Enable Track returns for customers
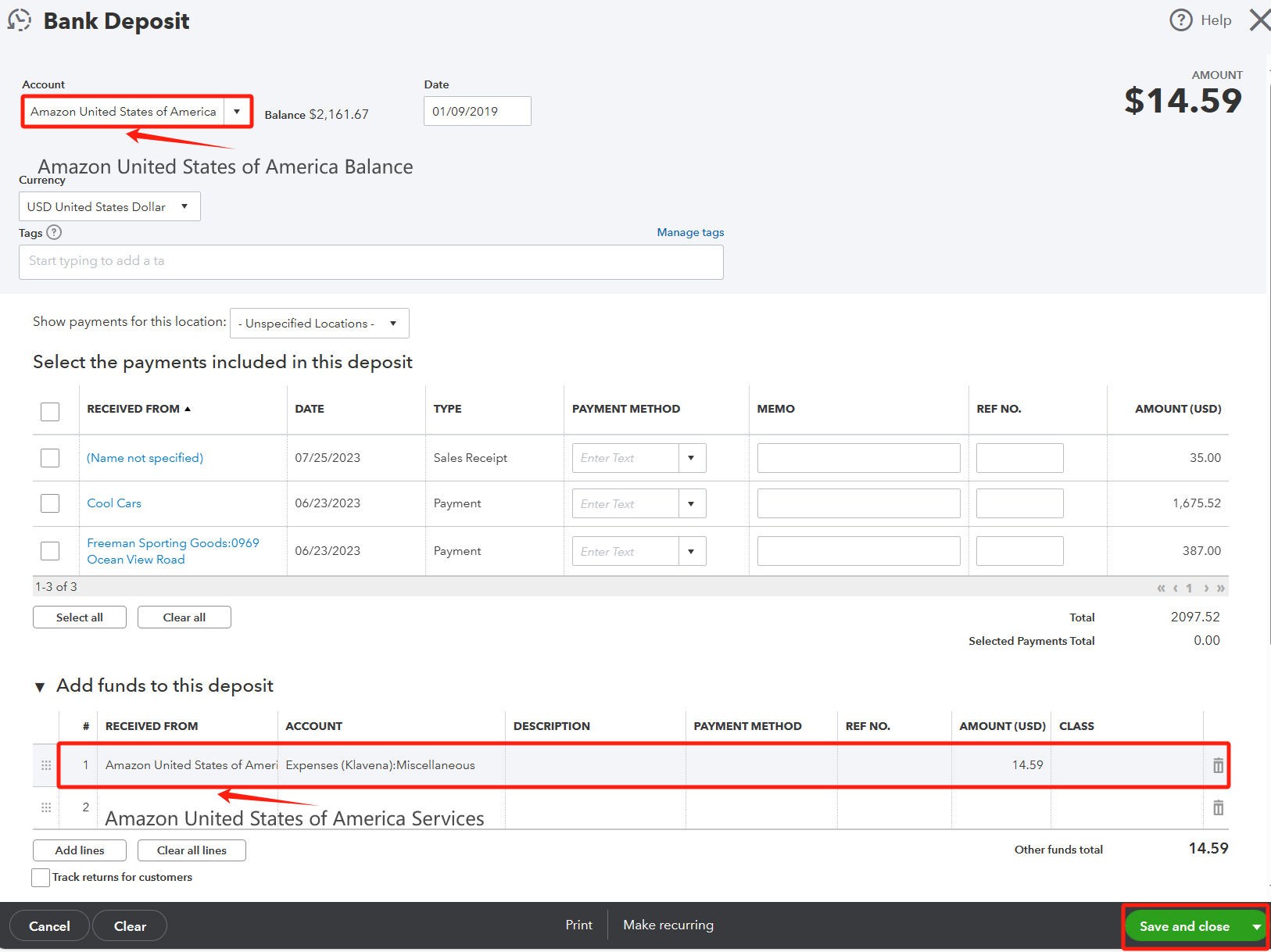The image size is (1271, 952). (41, 878)
